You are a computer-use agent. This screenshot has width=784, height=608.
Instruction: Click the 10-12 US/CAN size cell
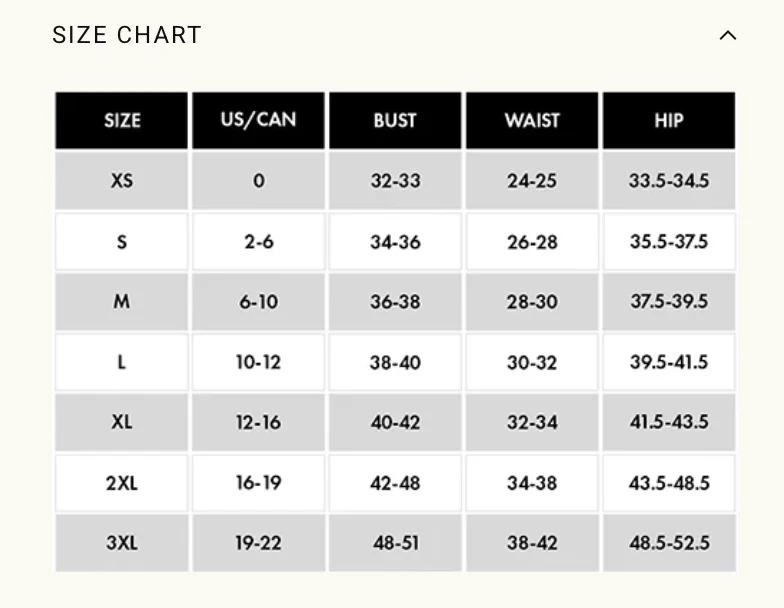[x=258, y=362]
